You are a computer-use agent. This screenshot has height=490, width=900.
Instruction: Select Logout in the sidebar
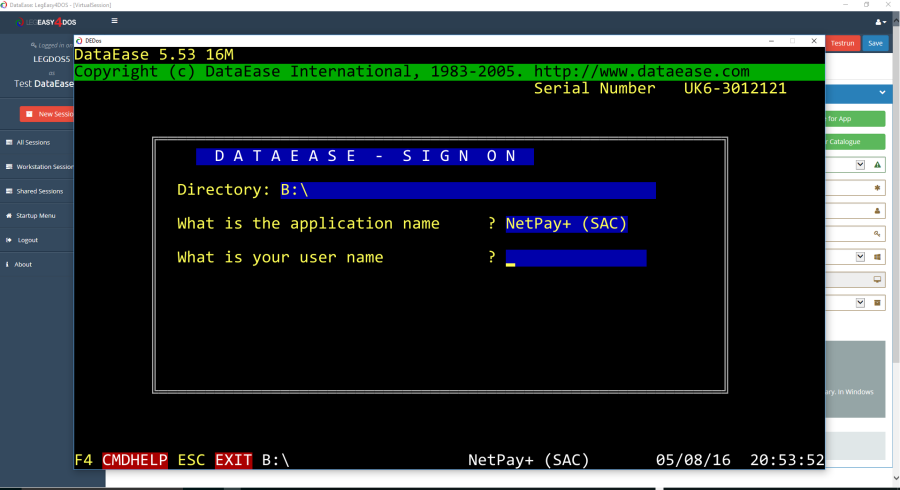28,240
